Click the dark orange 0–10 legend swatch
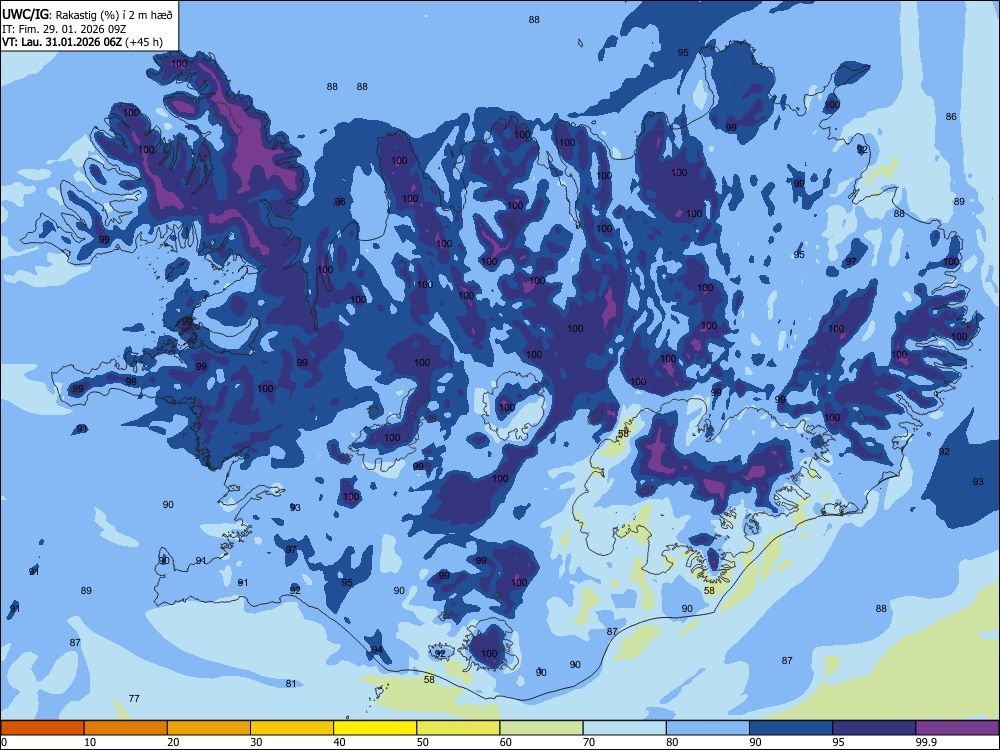The image size is (1000, 750). coord(42,728)
